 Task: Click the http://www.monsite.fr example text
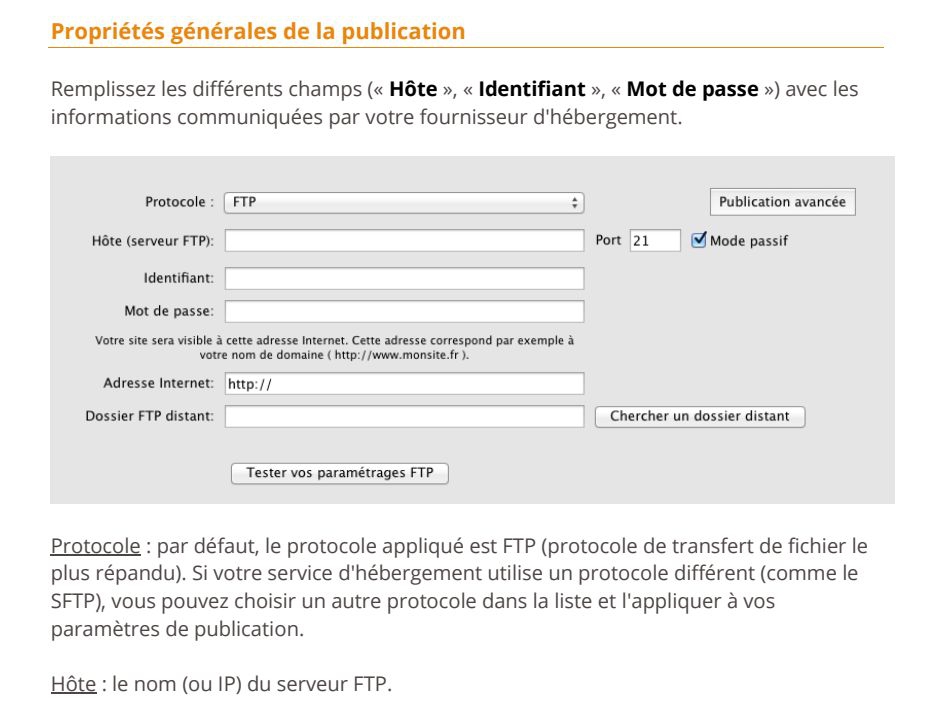pos(397,355)
